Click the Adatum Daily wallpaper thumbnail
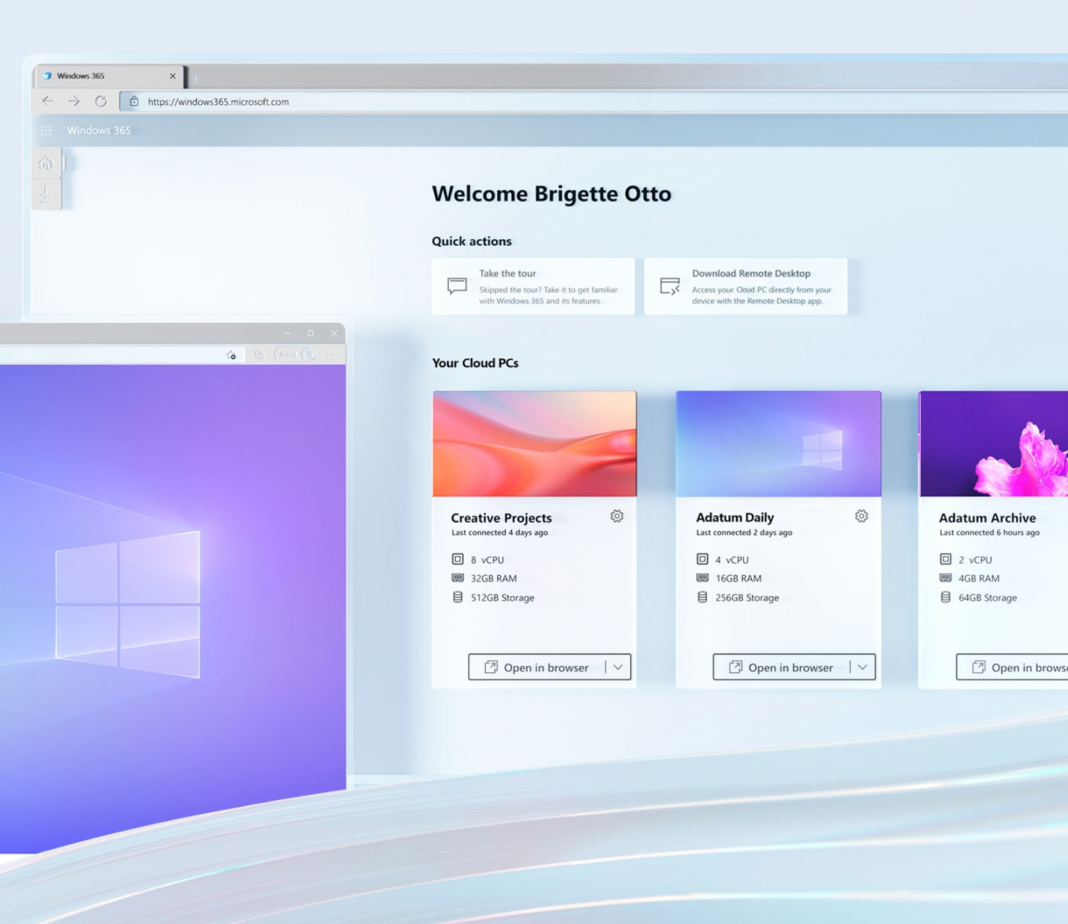The image size is (1068, 924). [779, 443]
